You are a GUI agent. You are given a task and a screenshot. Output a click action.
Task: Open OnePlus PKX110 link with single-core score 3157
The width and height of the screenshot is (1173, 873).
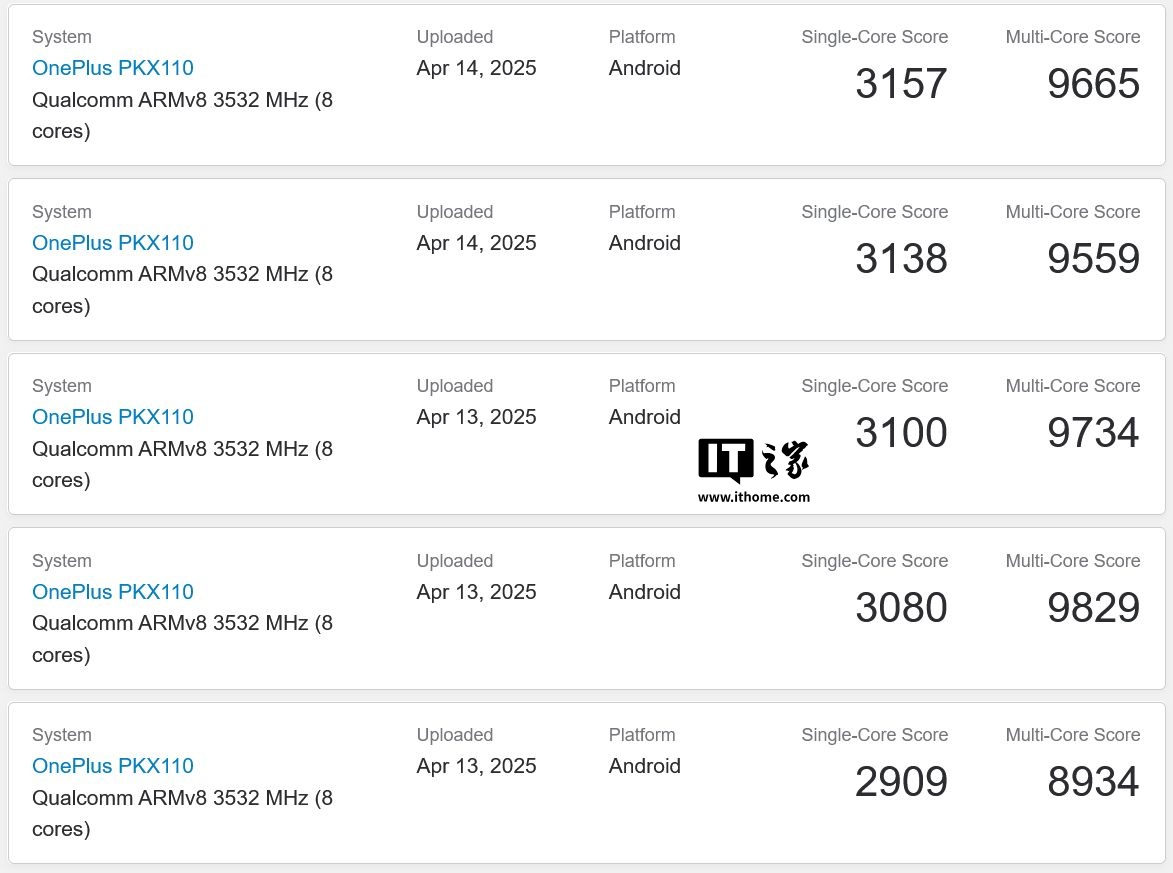click(x=113, y=68)
